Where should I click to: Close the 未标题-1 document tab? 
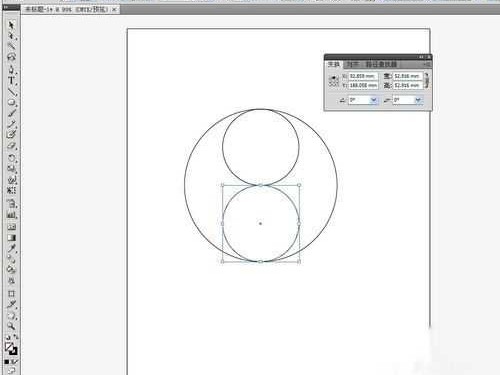coord(114,9)
